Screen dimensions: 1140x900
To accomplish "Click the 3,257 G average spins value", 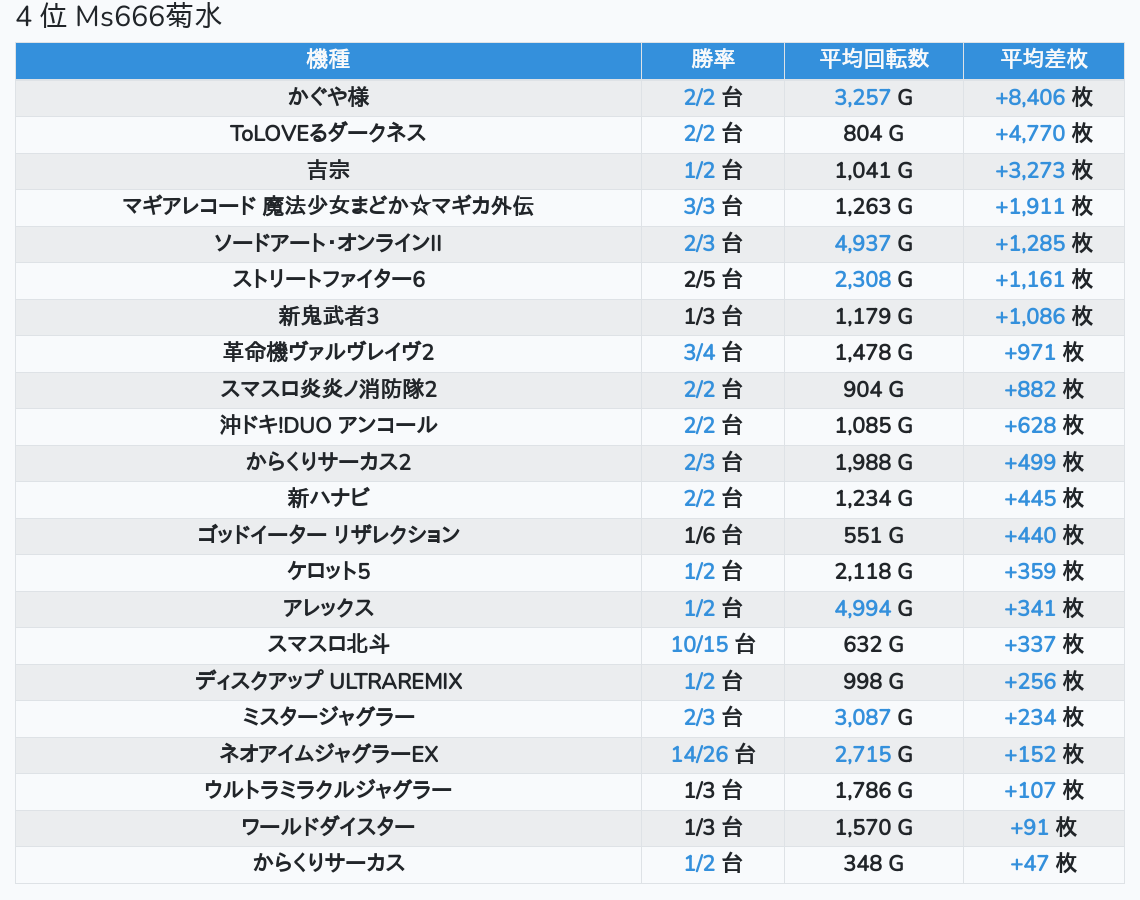I will point(873,97).
